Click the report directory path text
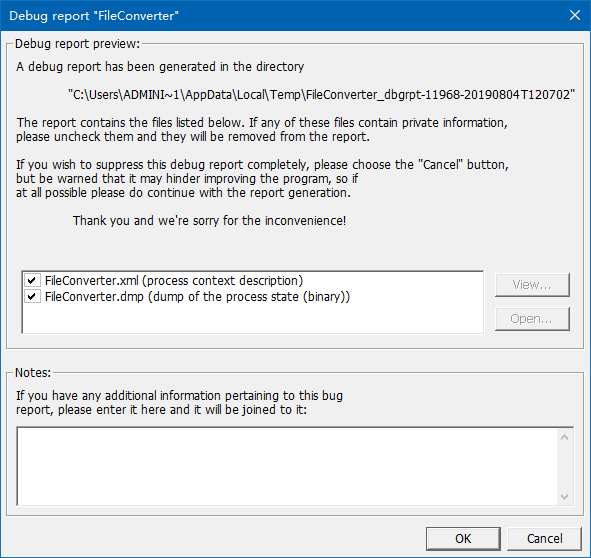591x558 pixels. pyautogui.click(x=322, y=94)
